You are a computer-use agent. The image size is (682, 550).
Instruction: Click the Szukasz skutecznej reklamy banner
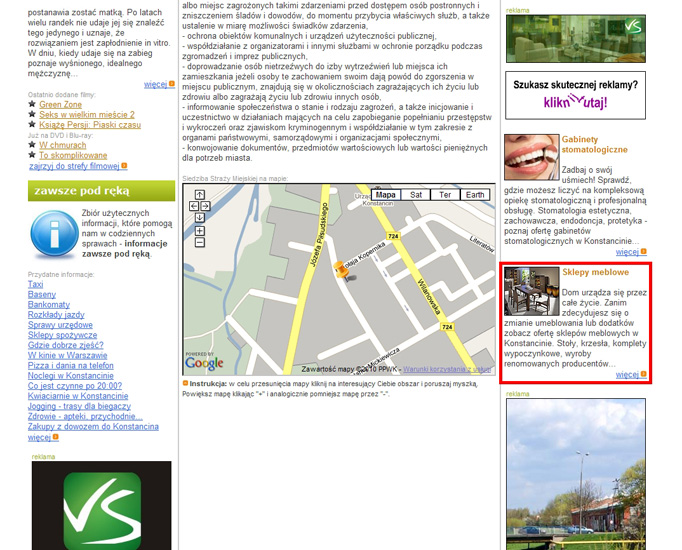(x=575, y=95)
